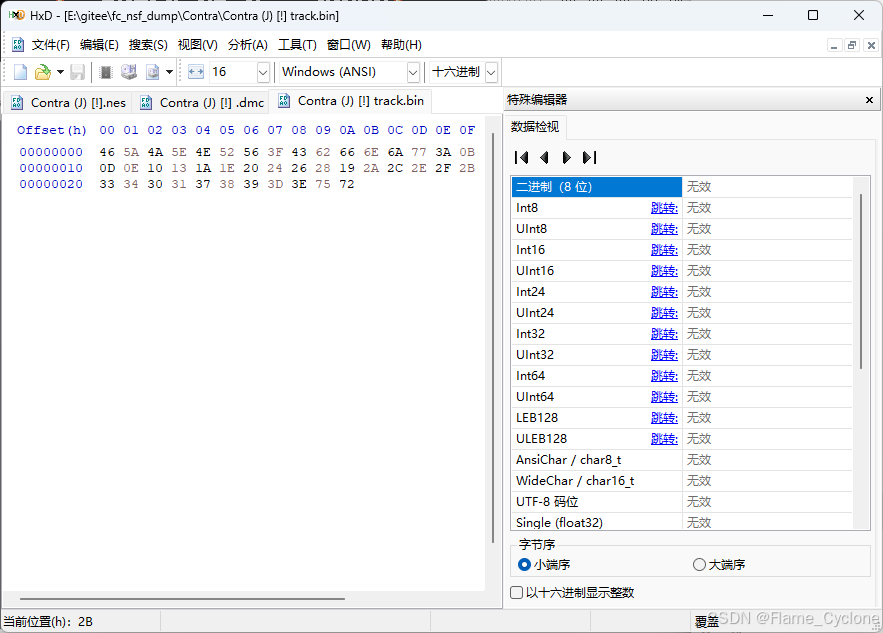
Task: Click the 跳转 link for Int8
Action: click(x=664, y=208)
